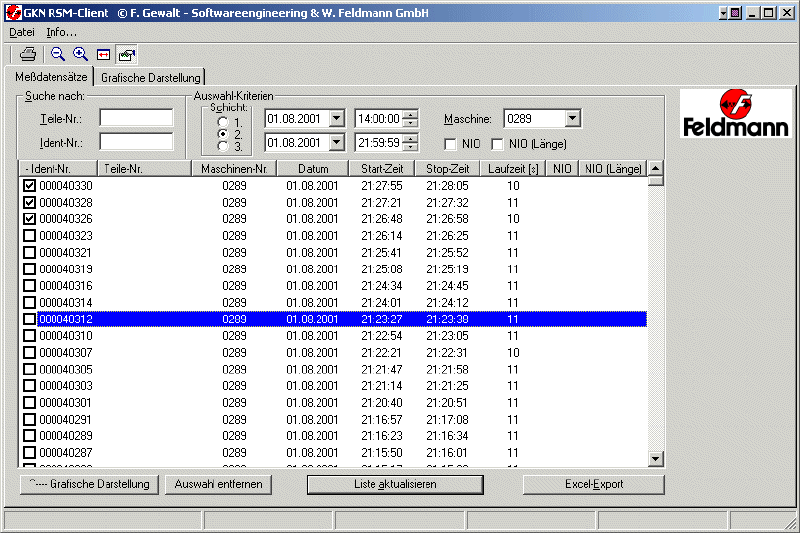
Task: Click into the Teile-Nr. search field
Action: 136,118
